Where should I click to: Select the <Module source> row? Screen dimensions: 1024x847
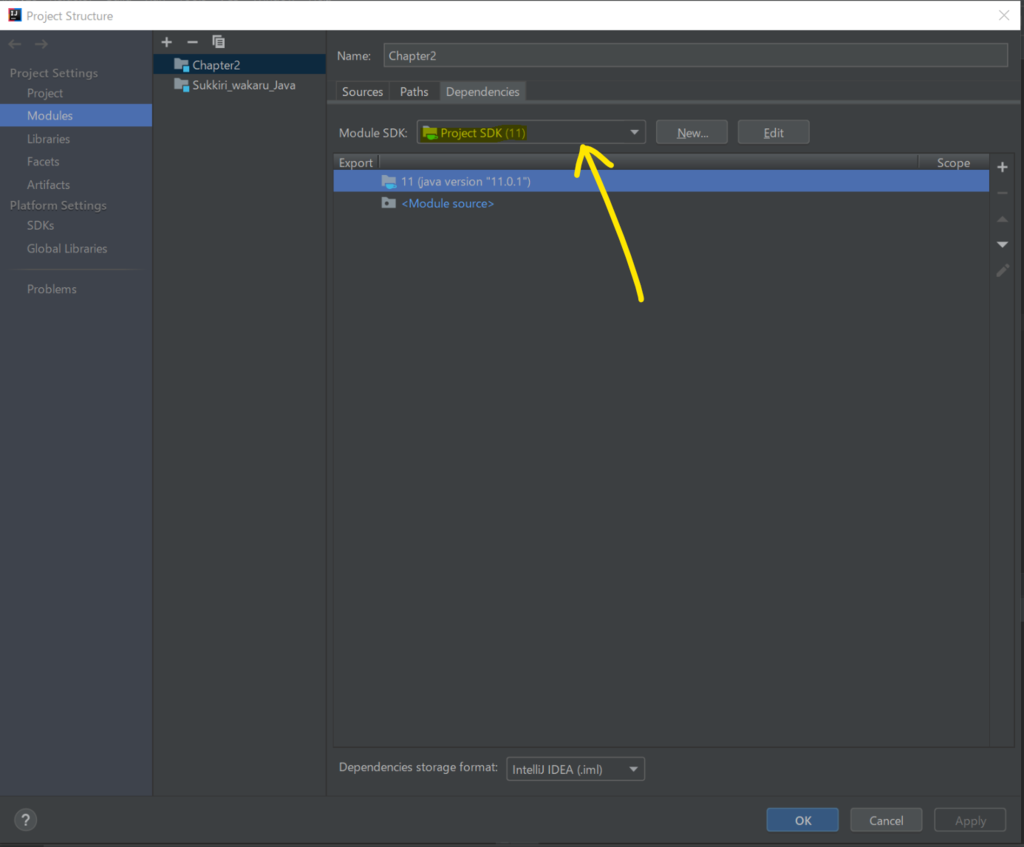tap(661, 203)
